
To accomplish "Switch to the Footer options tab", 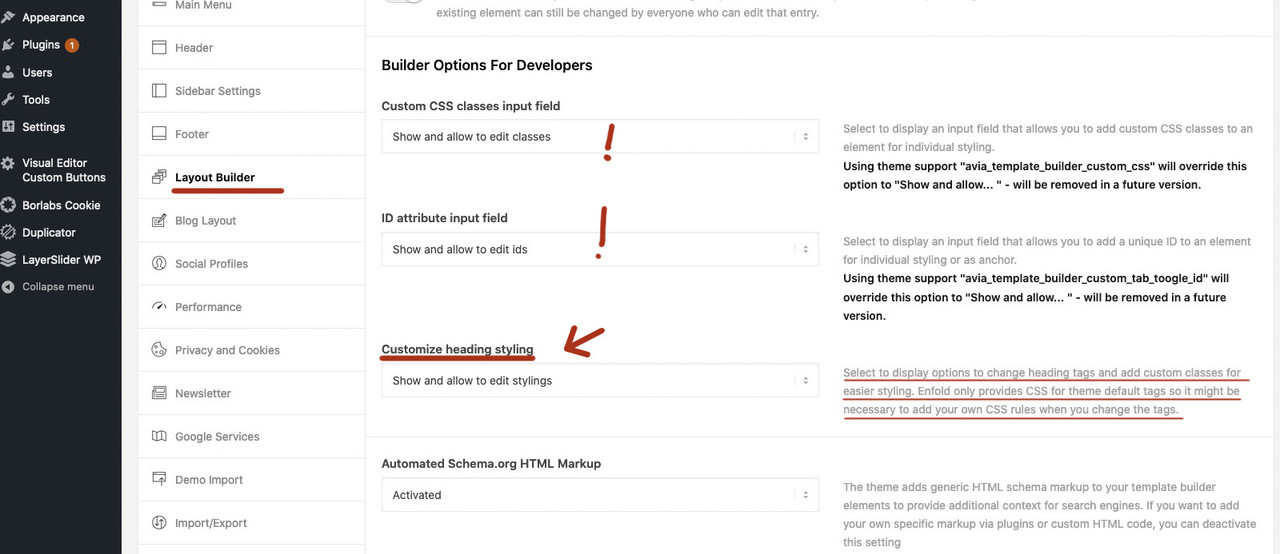I will [x=251, y=133].
